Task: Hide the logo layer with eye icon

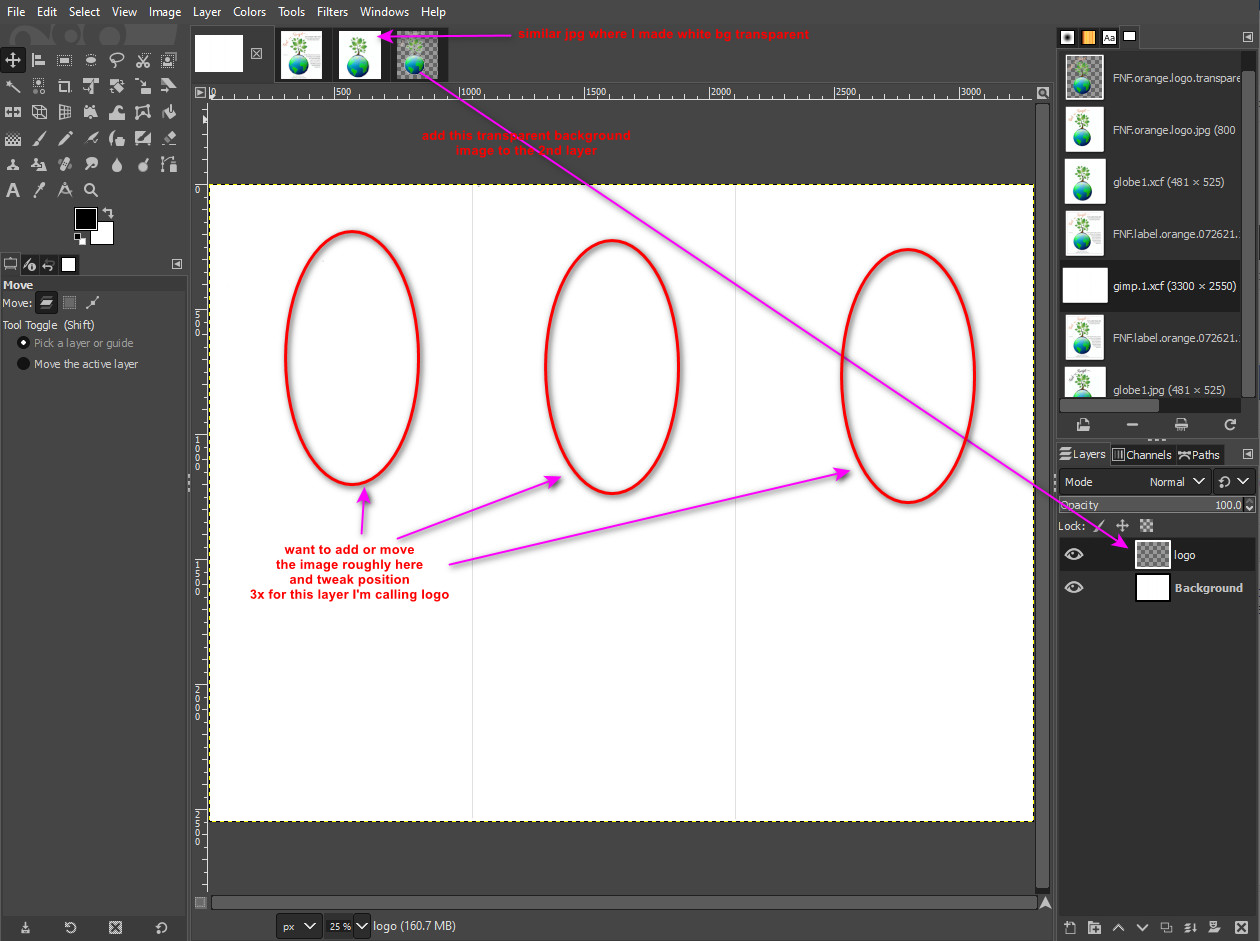Action: [1074, 555]
